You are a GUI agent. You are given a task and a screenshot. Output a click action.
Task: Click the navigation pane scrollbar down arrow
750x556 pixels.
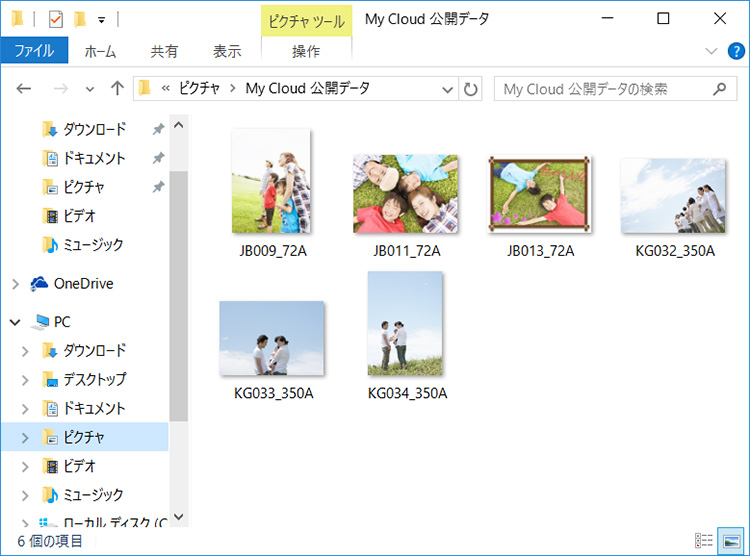(179, 517)
